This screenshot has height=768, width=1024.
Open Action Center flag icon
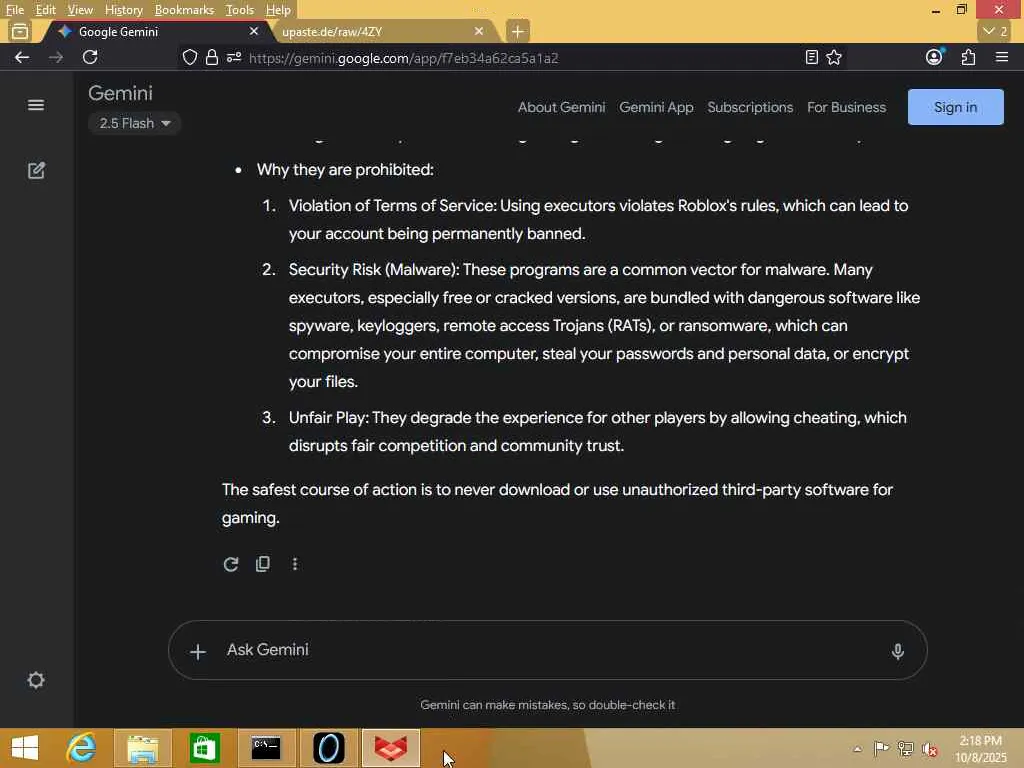[881, 748]
